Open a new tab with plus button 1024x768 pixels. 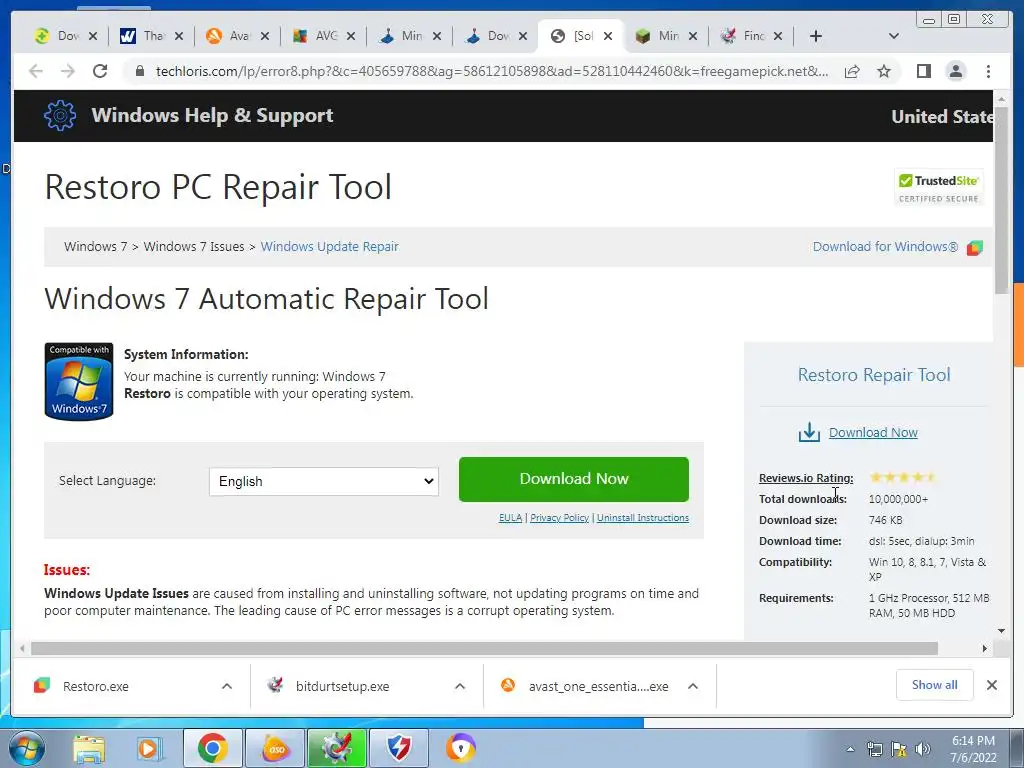tap(816, 36)
